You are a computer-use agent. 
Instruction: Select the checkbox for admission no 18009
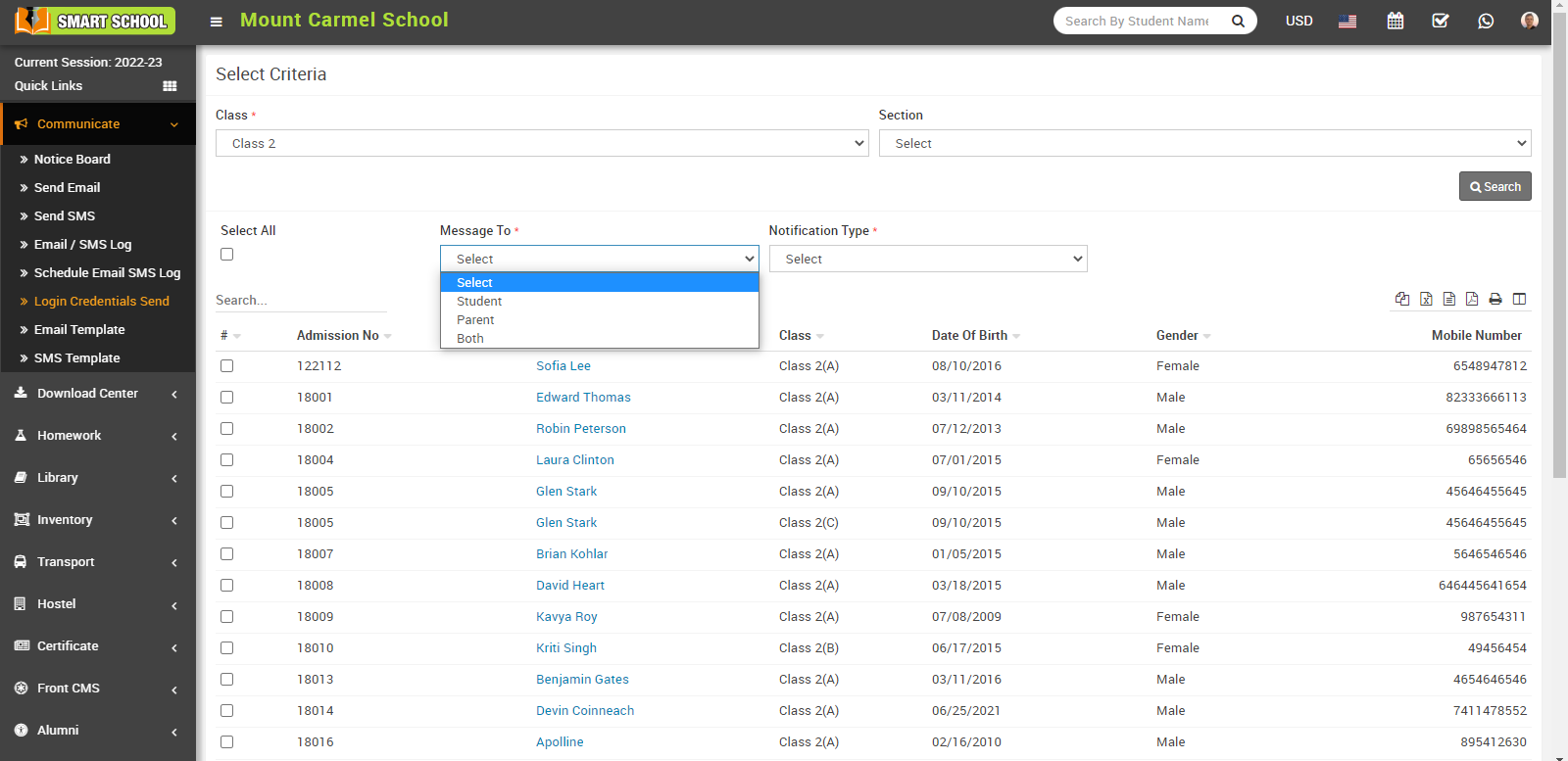pos(227,617)
